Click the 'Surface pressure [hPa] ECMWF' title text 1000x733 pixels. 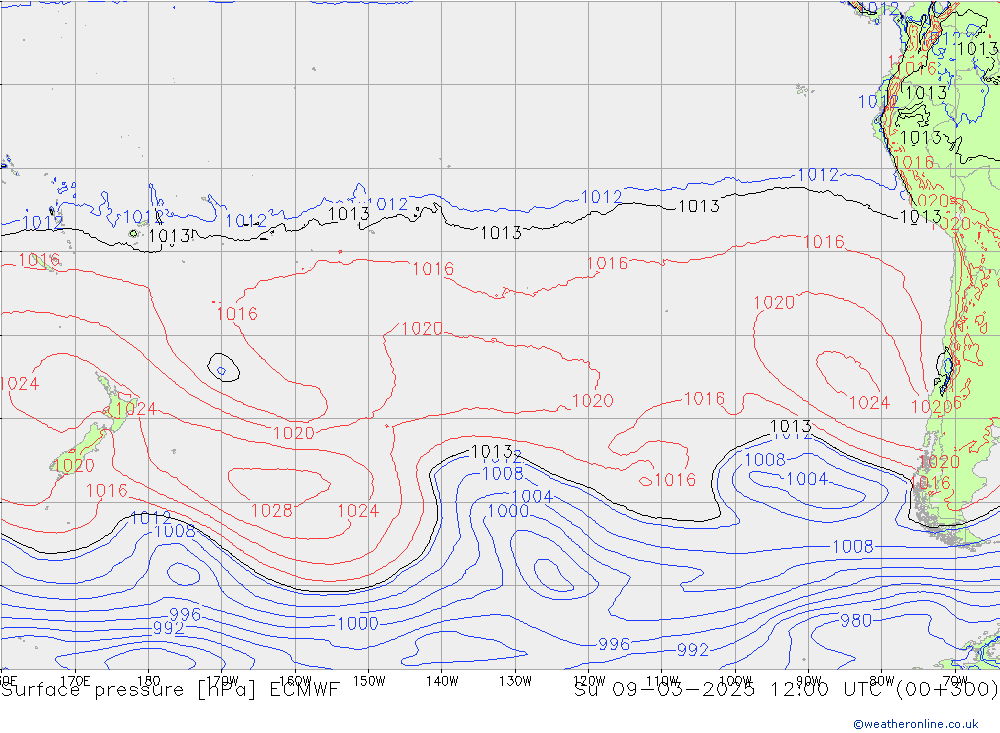[x=170, y=690]
